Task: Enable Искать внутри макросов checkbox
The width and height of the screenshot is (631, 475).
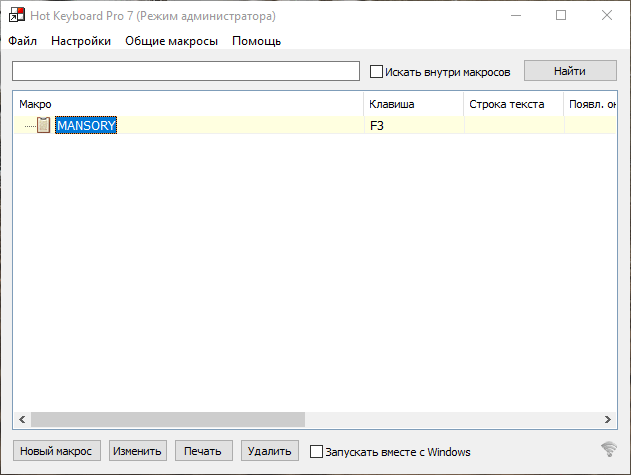Action: pyautogui.click(x=376, y=72)
